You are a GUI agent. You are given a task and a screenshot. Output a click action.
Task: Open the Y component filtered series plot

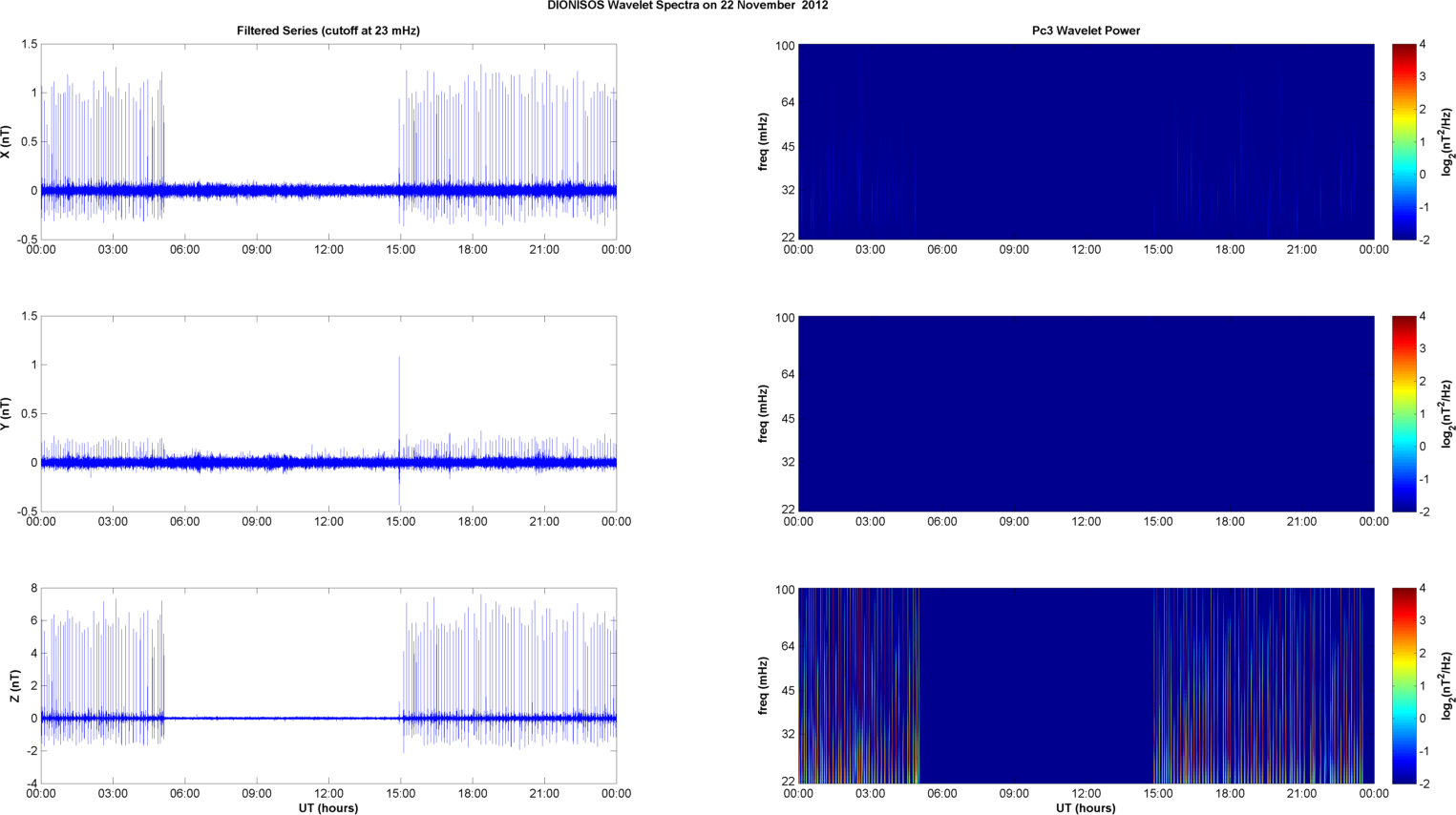pyautogui.click(x=328, y=413)
